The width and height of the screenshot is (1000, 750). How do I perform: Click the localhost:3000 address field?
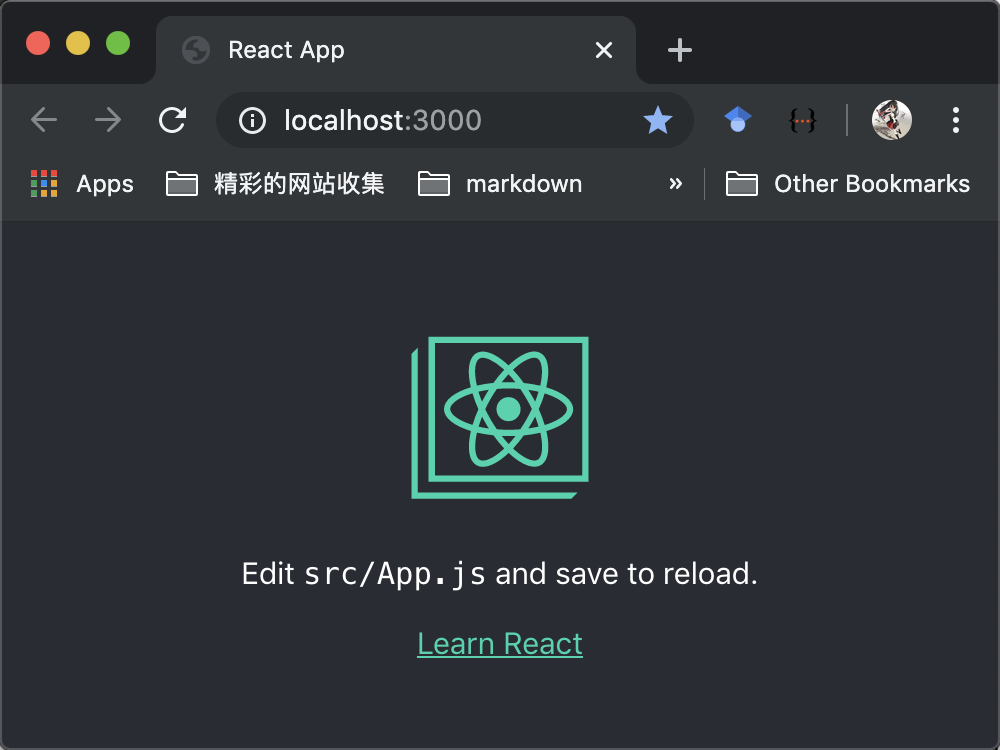pos(450,121)
